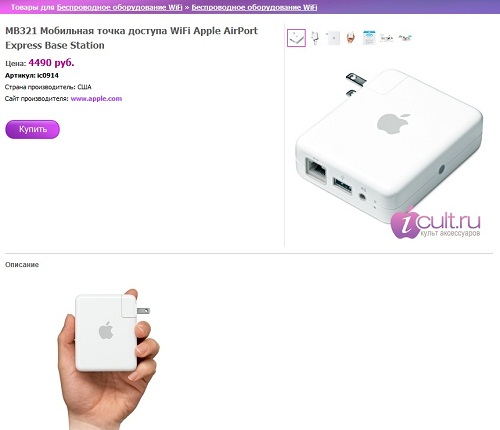
Task: Select the first thumbnail with purple border
Action: (296, 38)
